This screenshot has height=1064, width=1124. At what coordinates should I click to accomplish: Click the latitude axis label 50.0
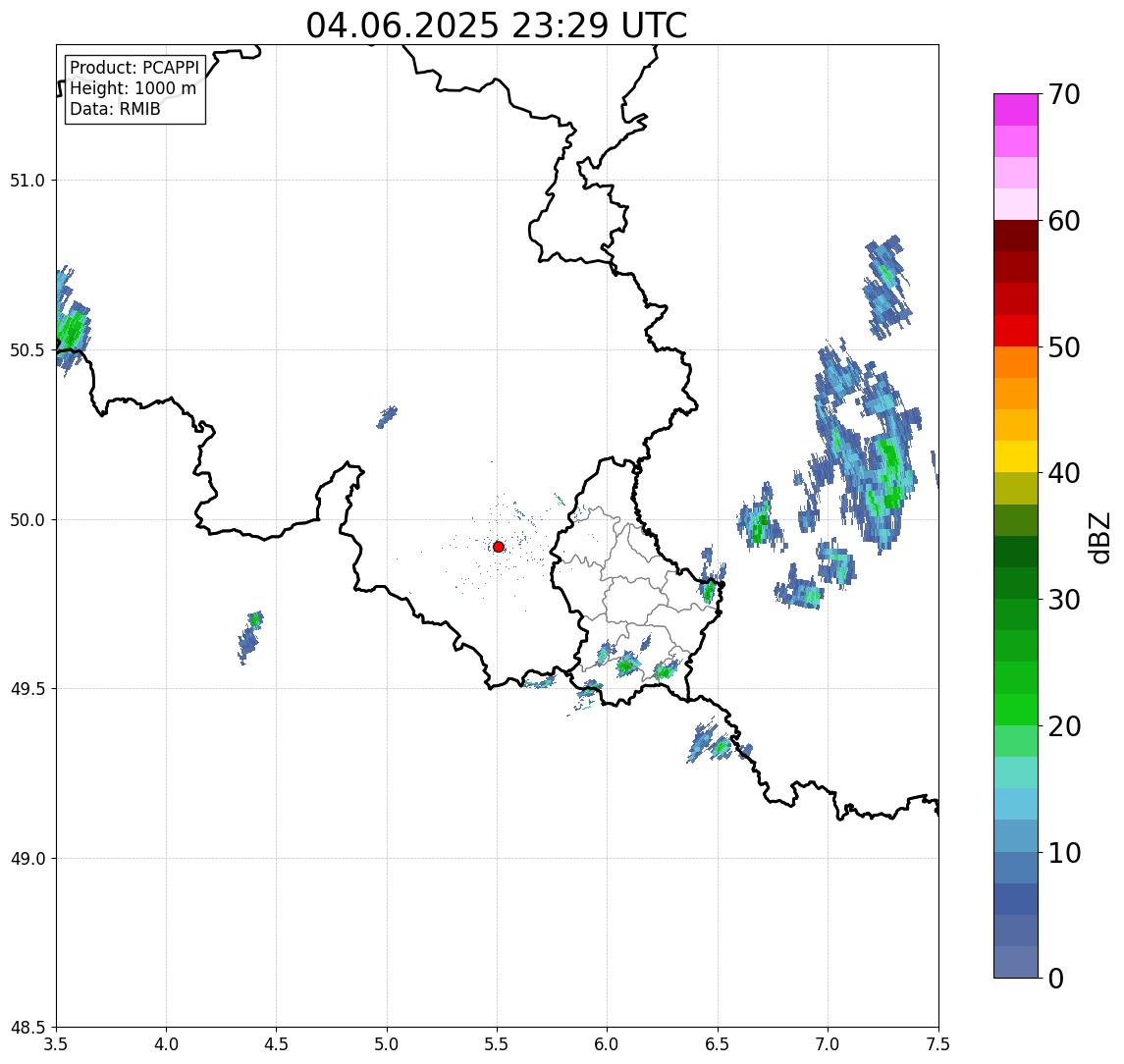pyautogui.click(x=27, y=520)
